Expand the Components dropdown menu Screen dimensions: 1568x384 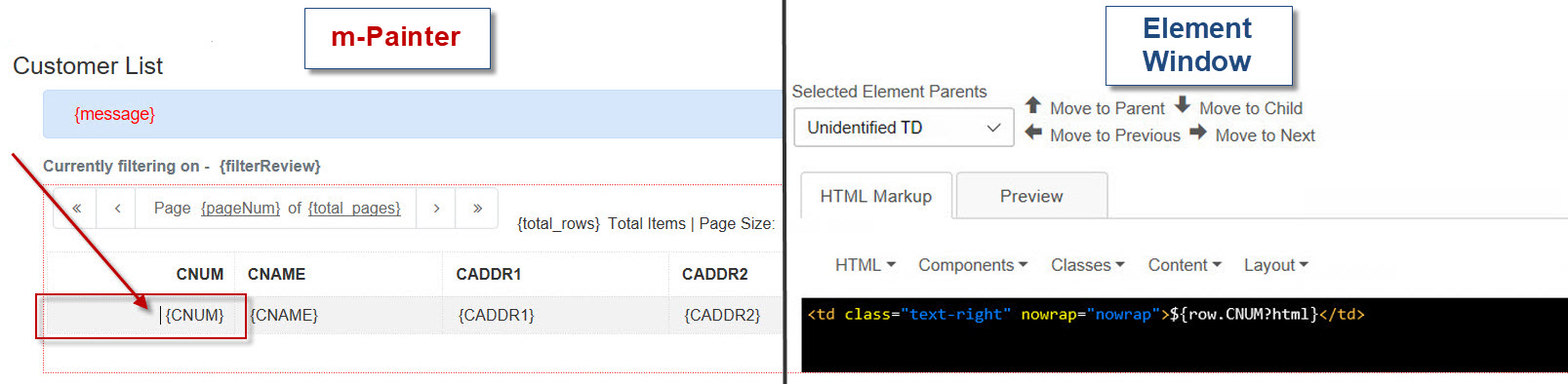pos(973,265)
